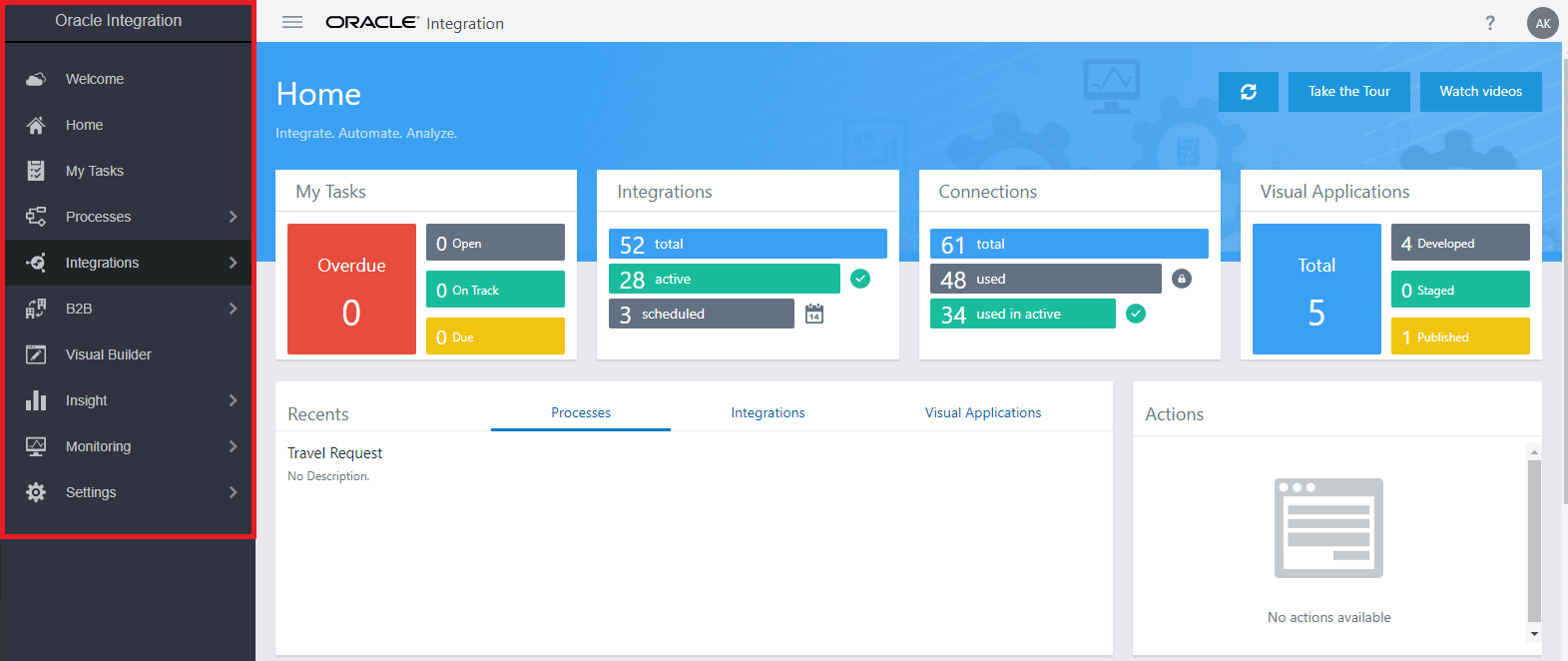1568x661 pixels.
Task: Click the green checkmark beside active integrations
Action: point(860,279)
